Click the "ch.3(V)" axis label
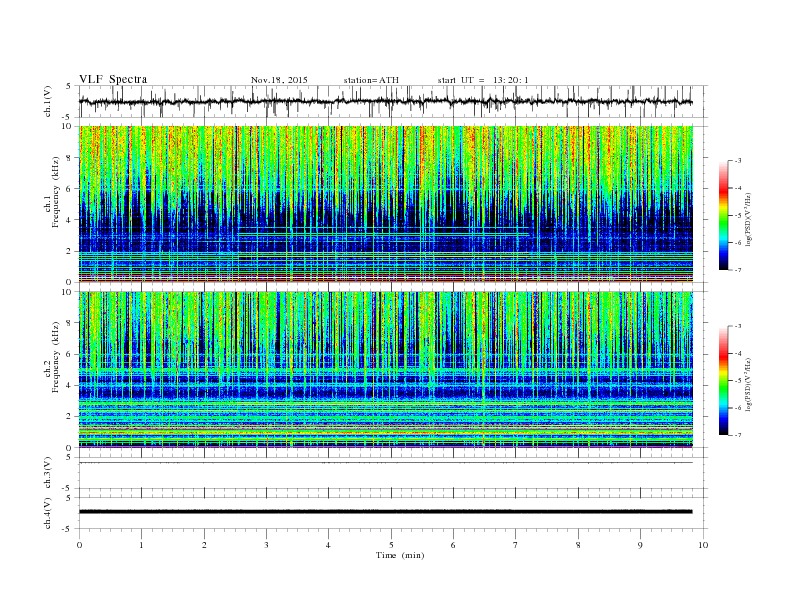Viewport: 792px width, 612px height. [48, 473]
